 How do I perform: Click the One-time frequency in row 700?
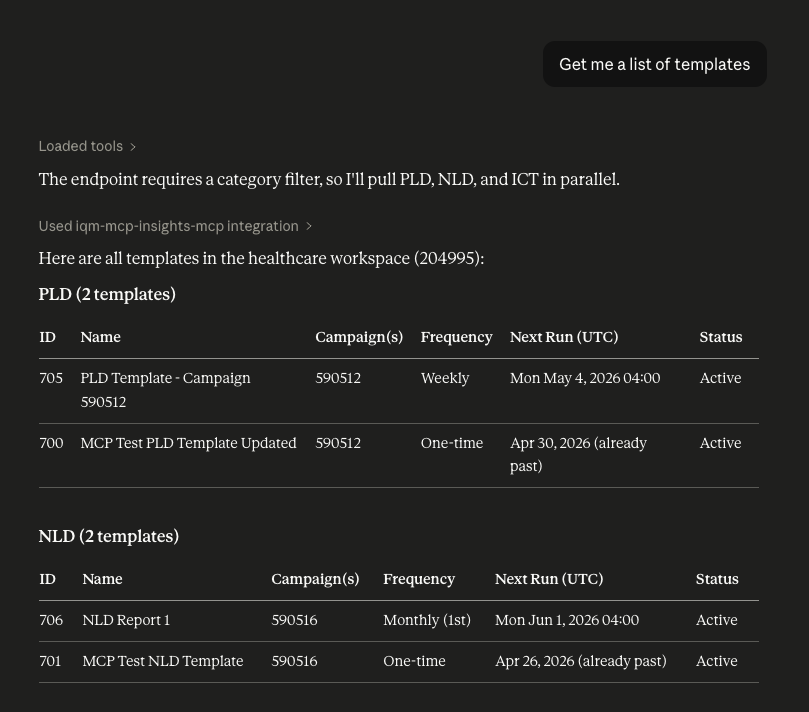coord(452,443)
